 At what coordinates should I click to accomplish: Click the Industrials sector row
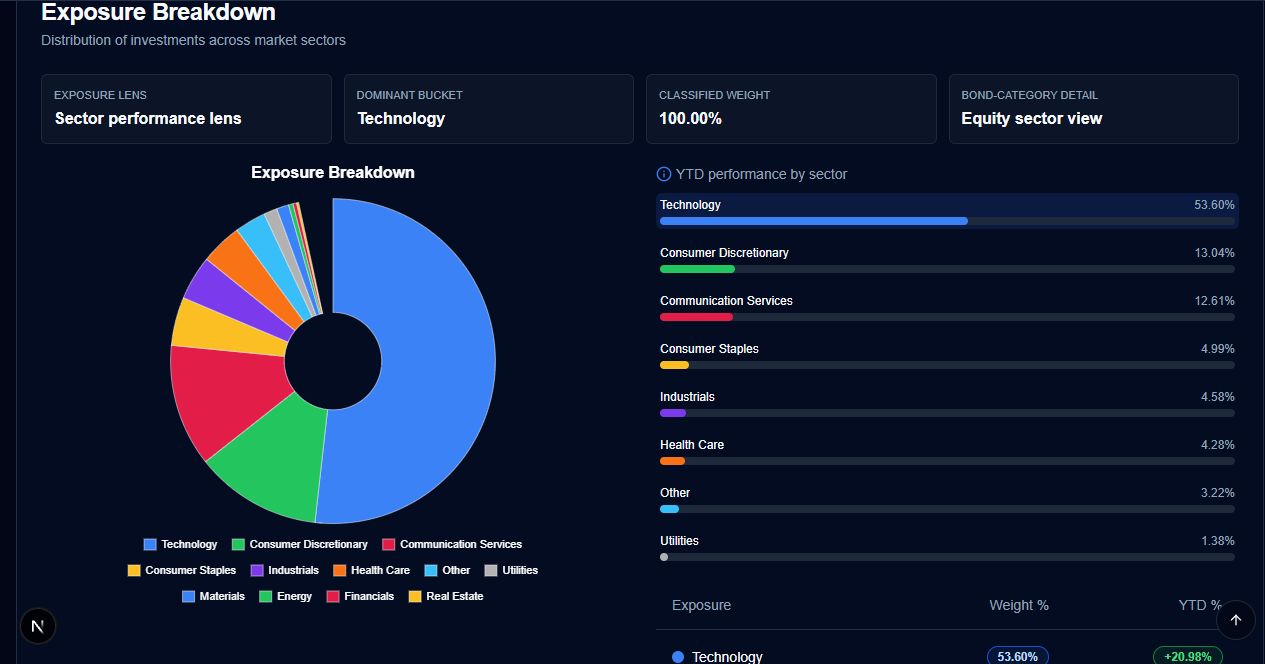click(947, 403)
